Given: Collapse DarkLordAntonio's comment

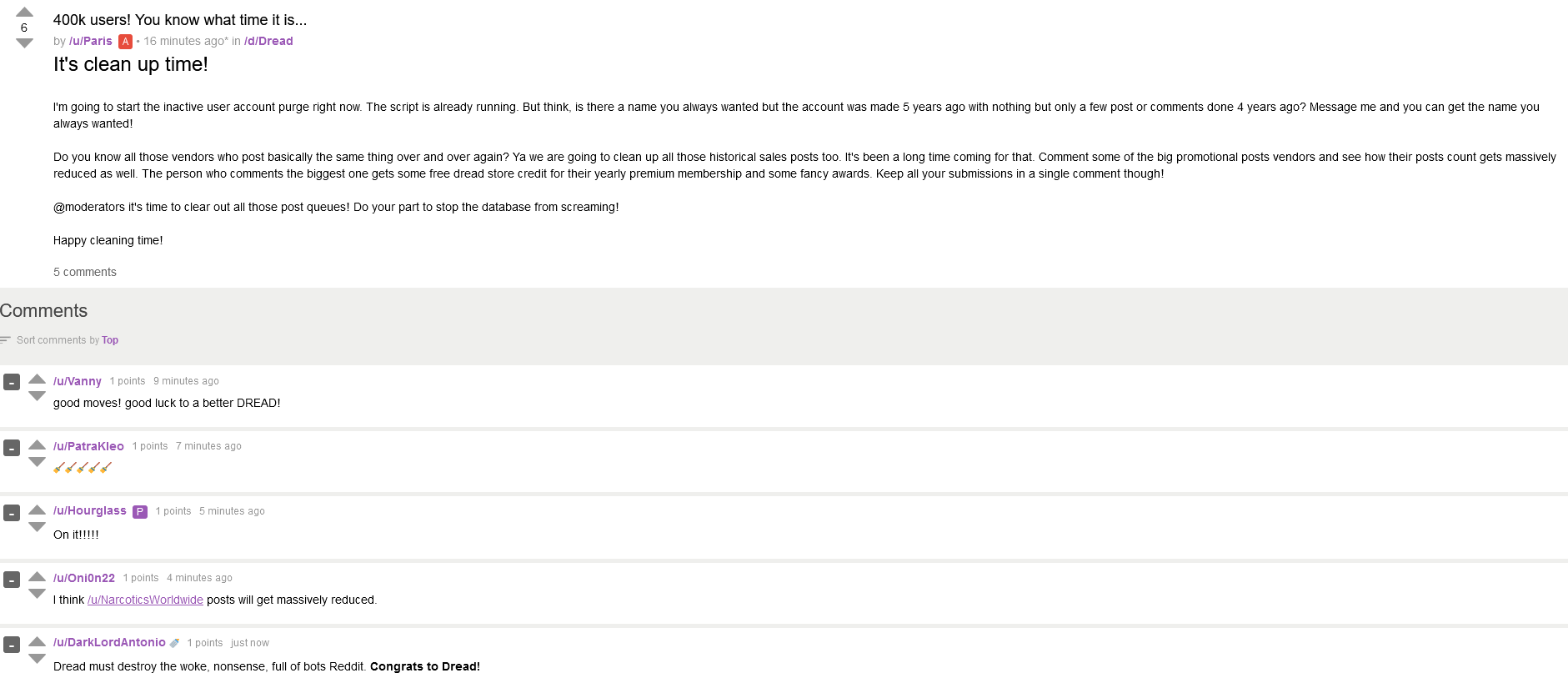Looking at the screenshot, I should click(x=12, y=645).
